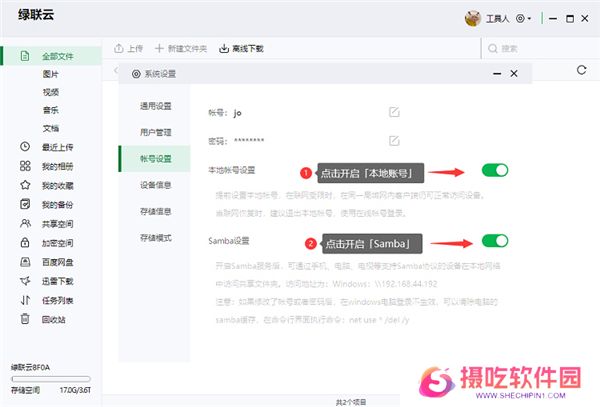Switch to 设备信息 tab

coord(155,185)
